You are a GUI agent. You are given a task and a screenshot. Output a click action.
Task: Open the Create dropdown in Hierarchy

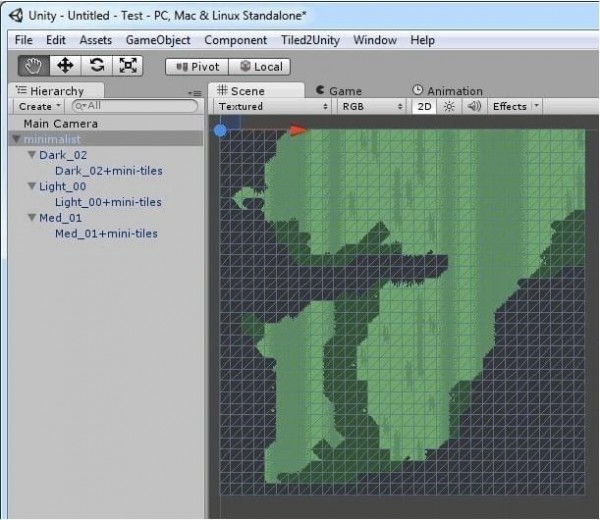coord(39,106)
